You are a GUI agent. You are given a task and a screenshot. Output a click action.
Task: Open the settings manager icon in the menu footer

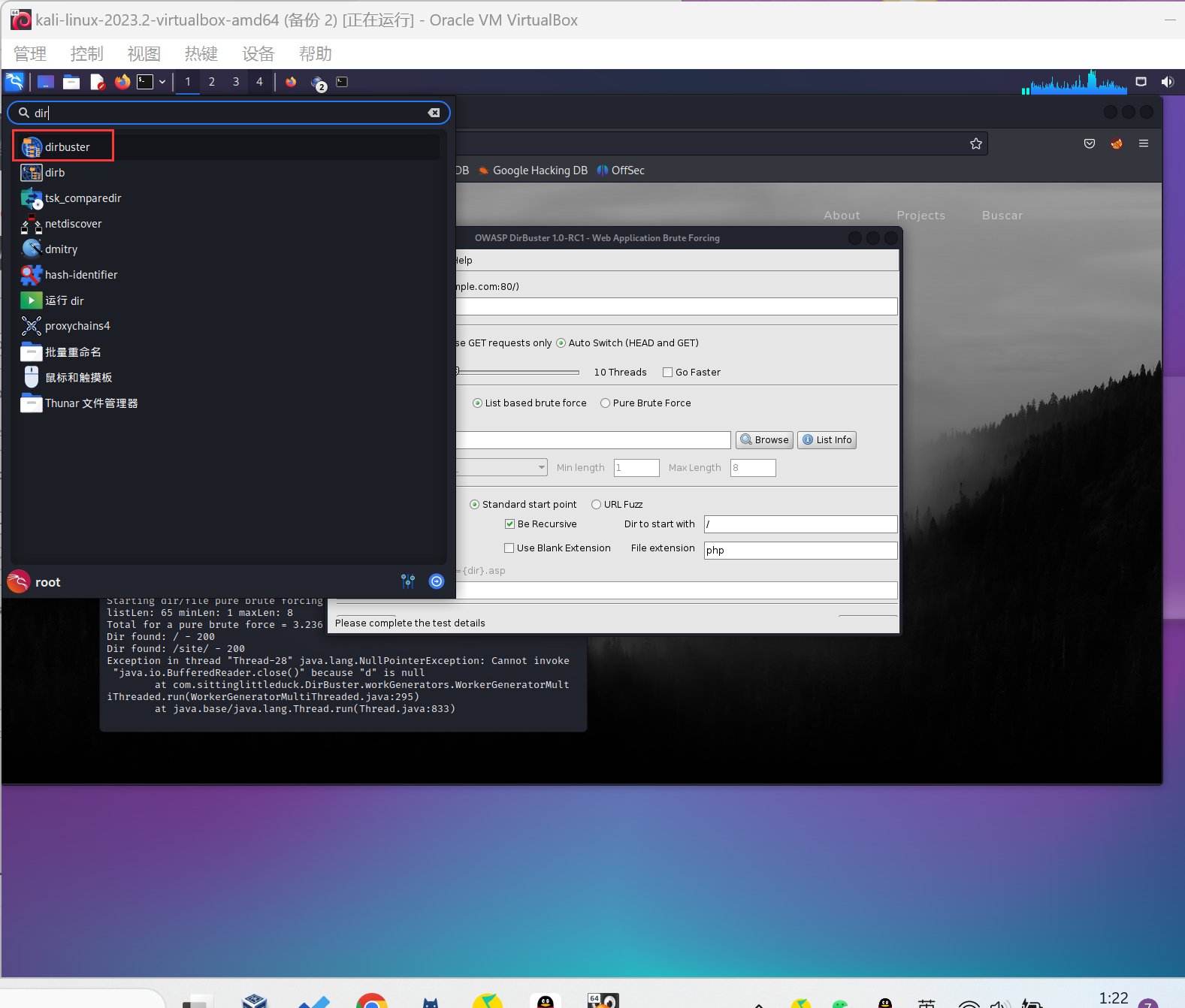tap(408, 581)
